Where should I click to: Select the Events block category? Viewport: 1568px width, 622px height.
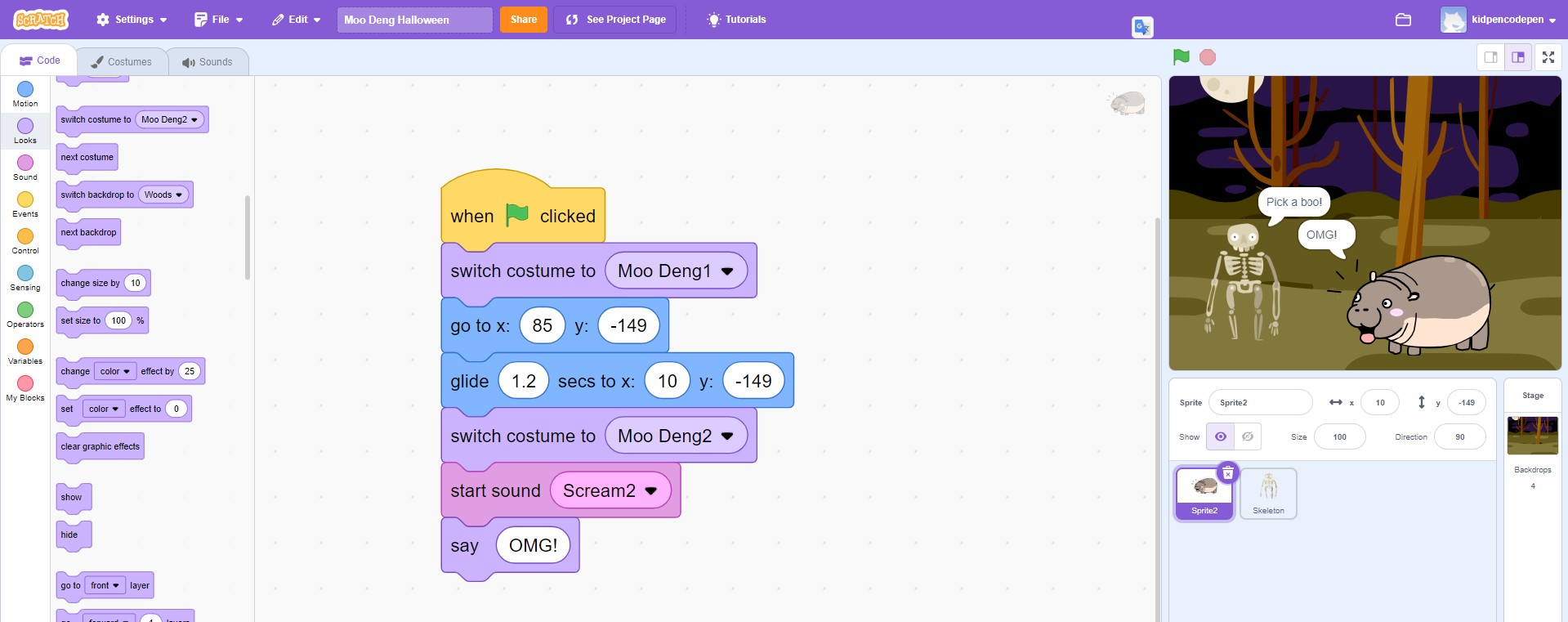coord(25,204)
